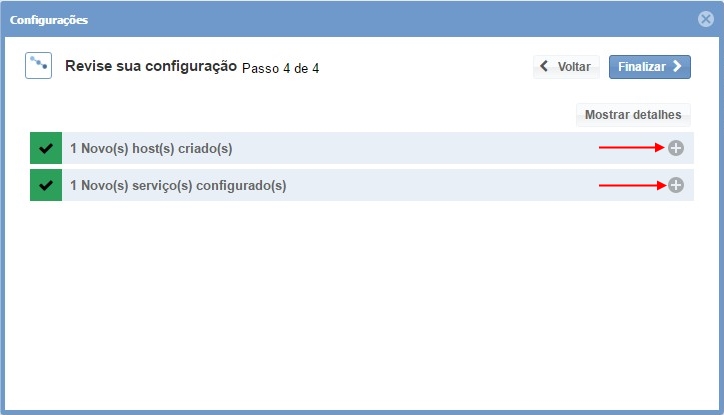
Task: Click the wizard network icon beside the heading
Action: click(38, 66)
